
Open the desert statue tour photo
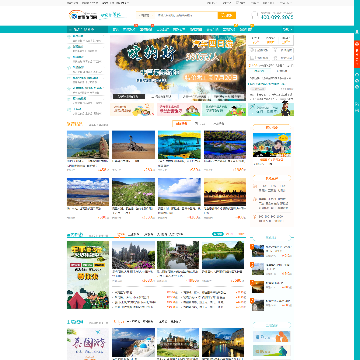click(133, 144)
